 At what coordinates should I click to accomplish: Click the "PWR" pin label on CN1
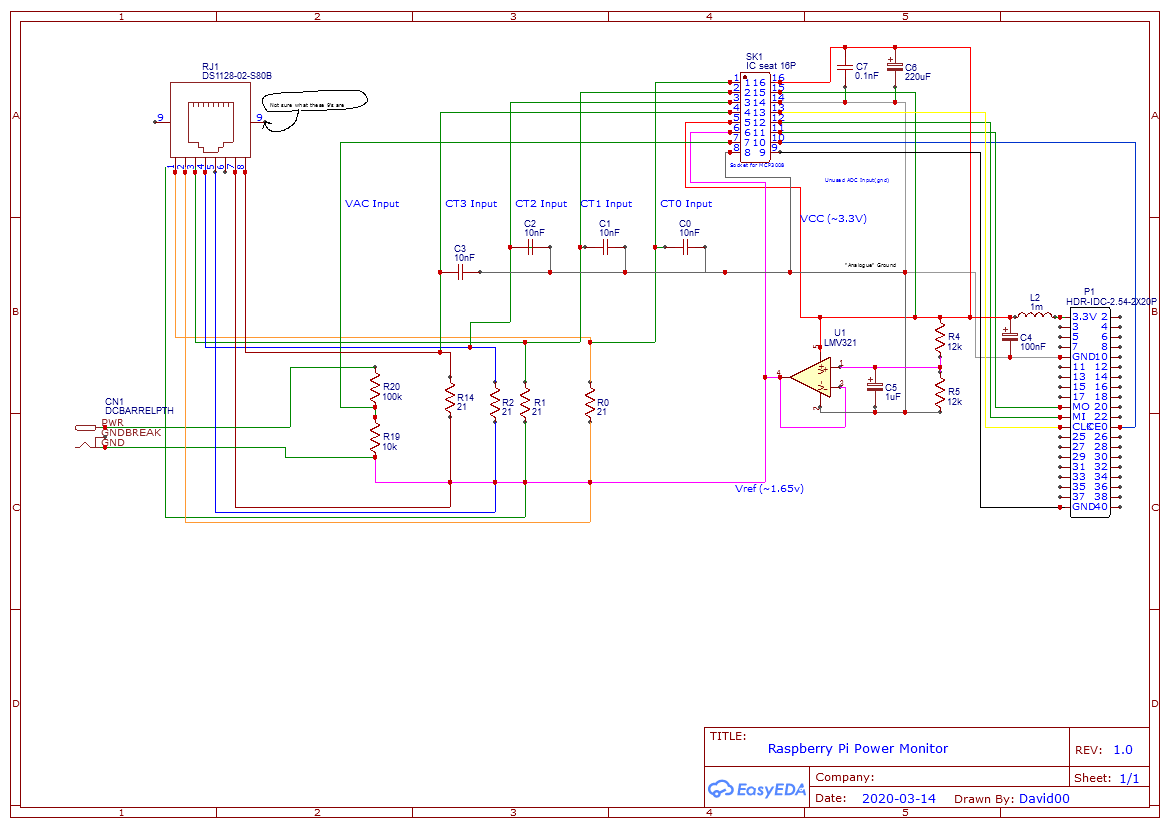click(x=113, y=423)
